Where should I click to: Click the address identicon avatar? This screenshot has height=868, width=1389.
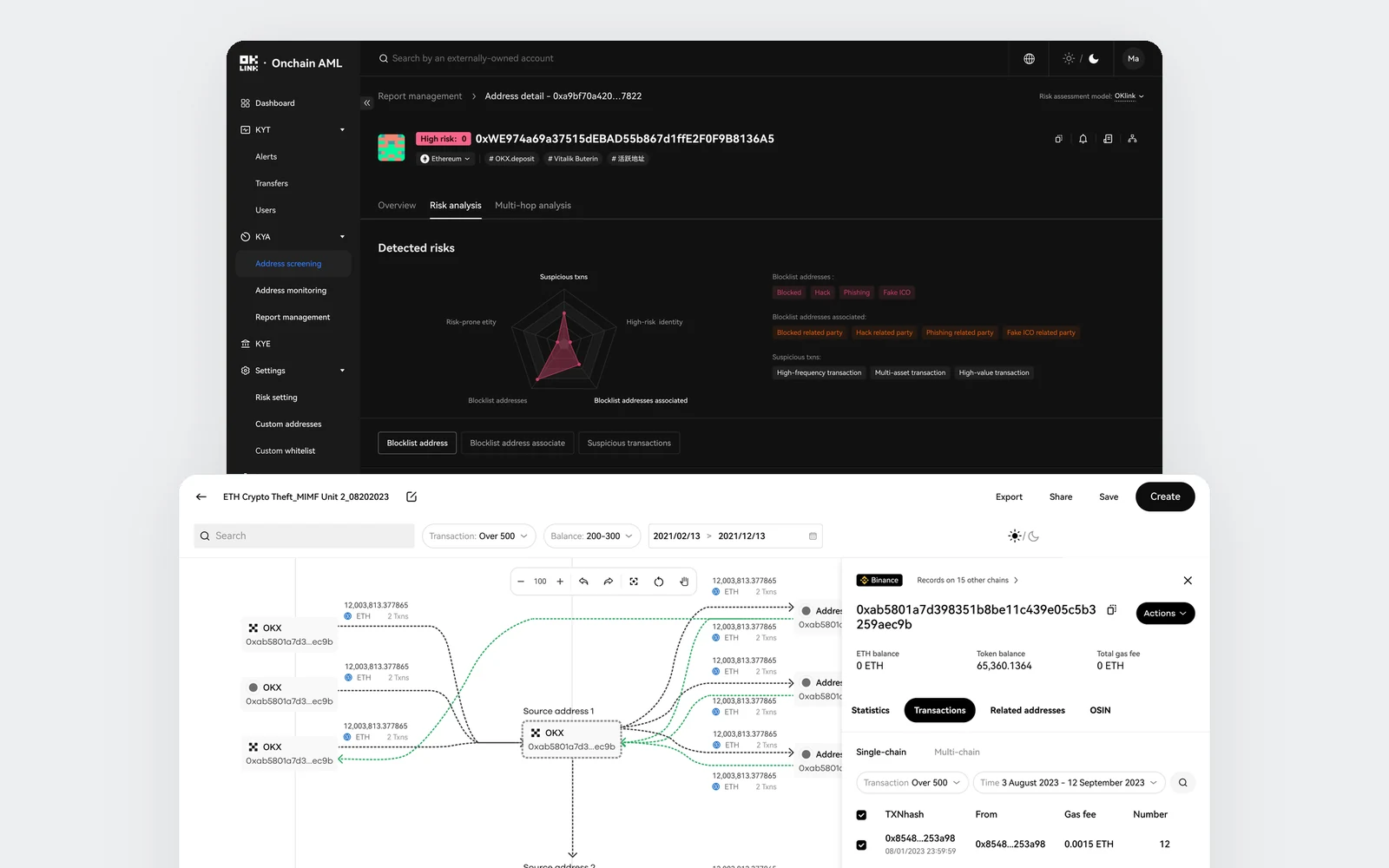pos(392,148)
